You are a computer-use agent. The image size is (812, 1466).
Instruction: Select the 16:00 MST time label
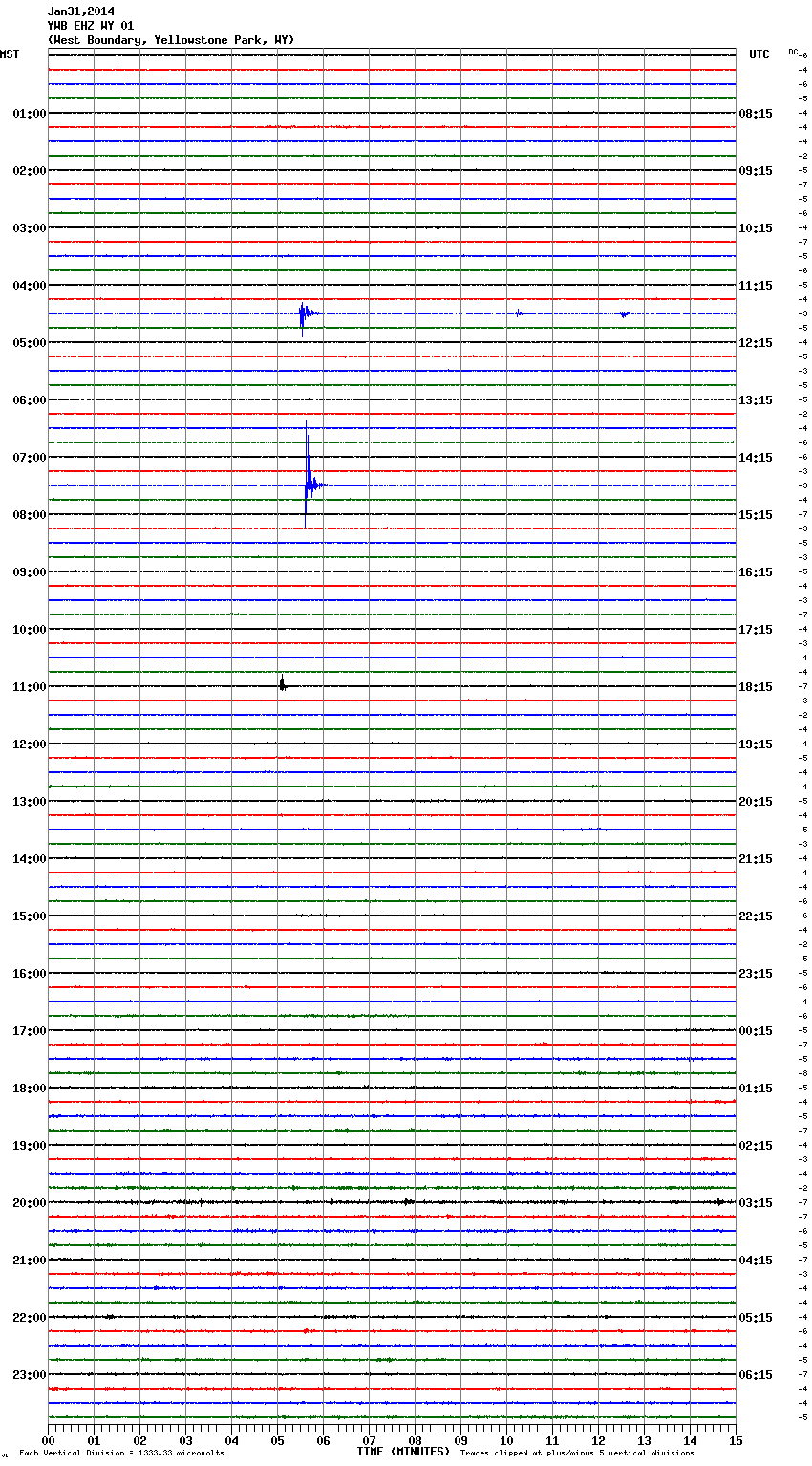29,974
